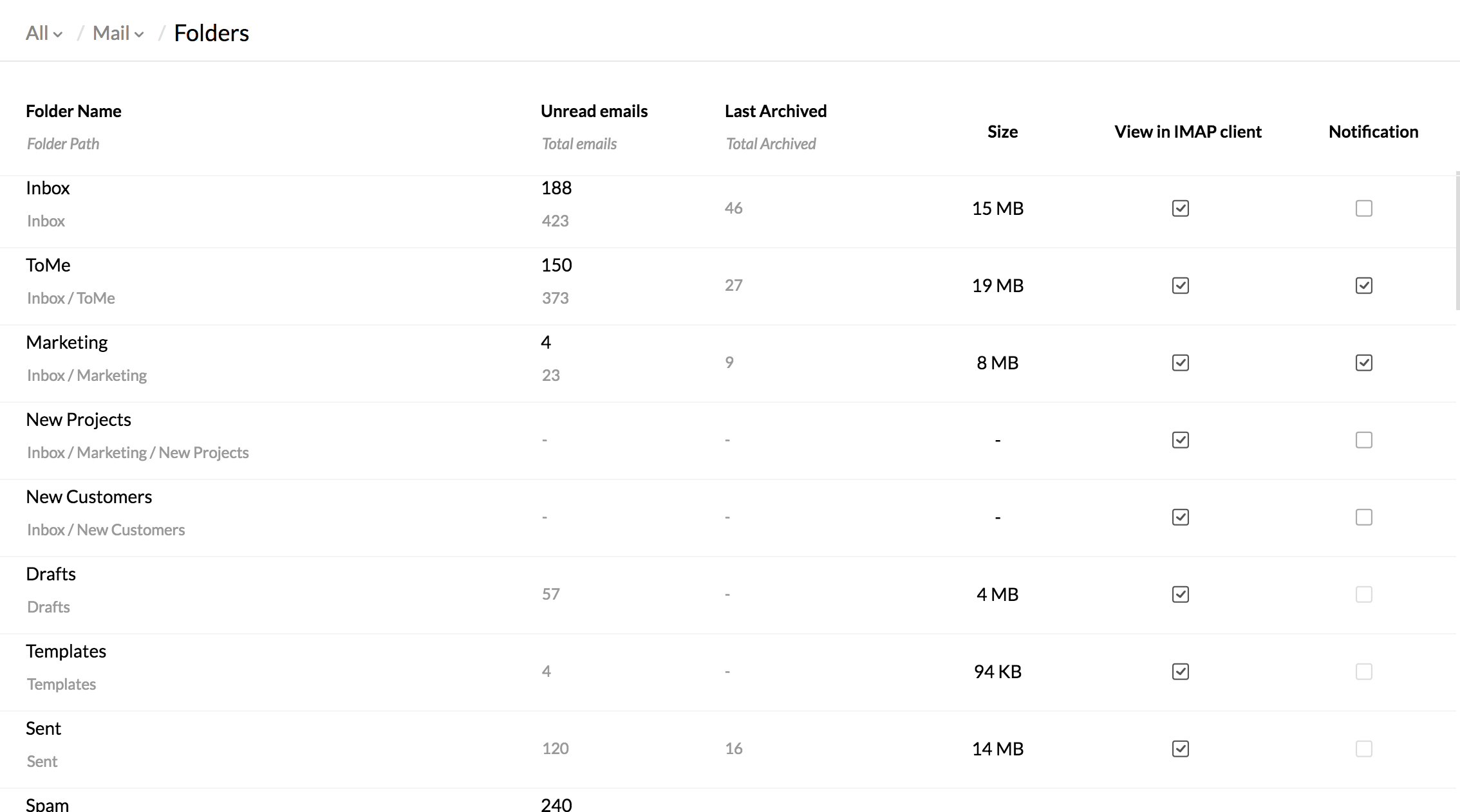Select the Marketing folder name
Screen dimensions: 1460x812
click(x=67, y=342)
